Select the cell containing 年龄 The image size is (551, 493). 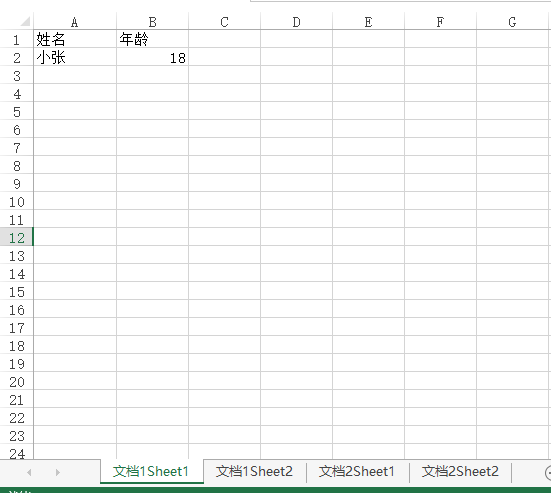click(153, 39)
